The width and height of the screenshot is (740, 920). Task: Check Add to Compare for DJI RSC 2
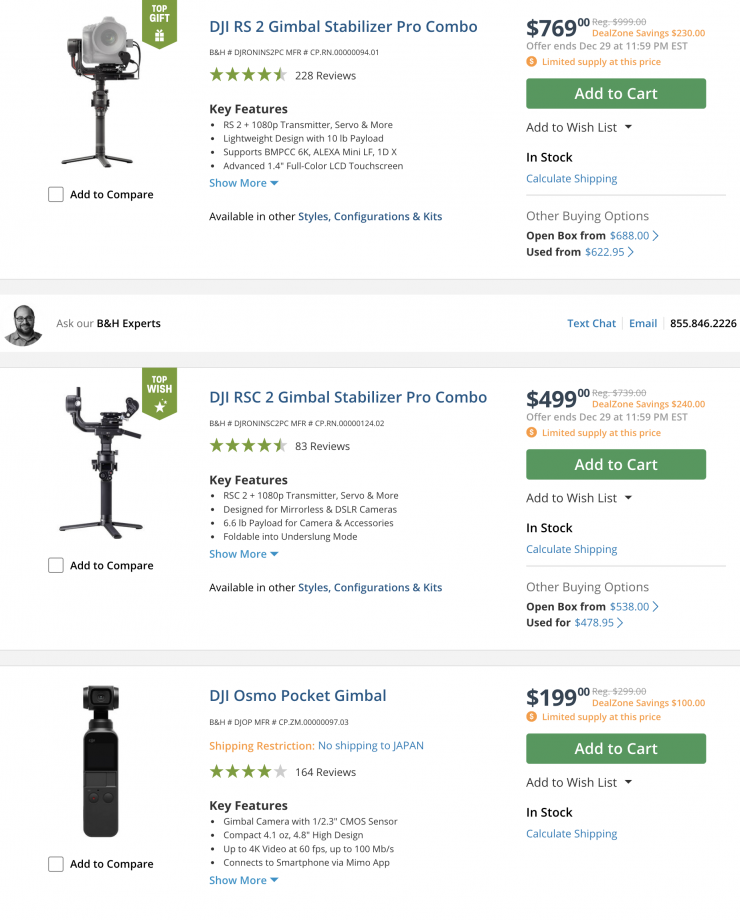(56, 566)
